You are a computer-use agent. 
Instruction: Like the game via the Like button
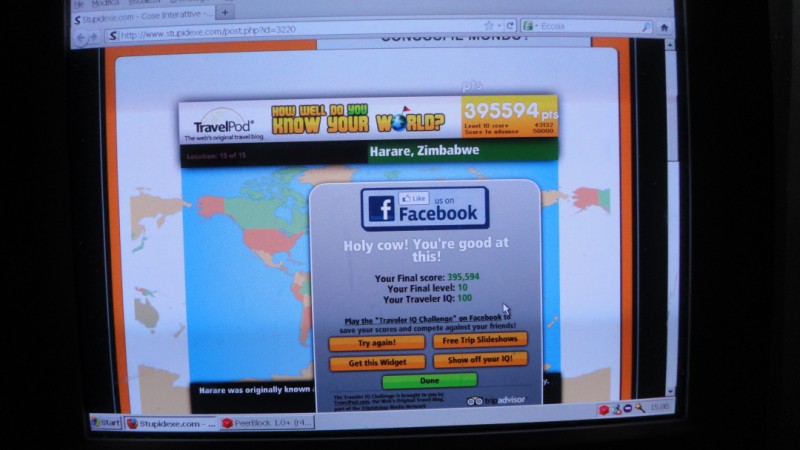414,198
